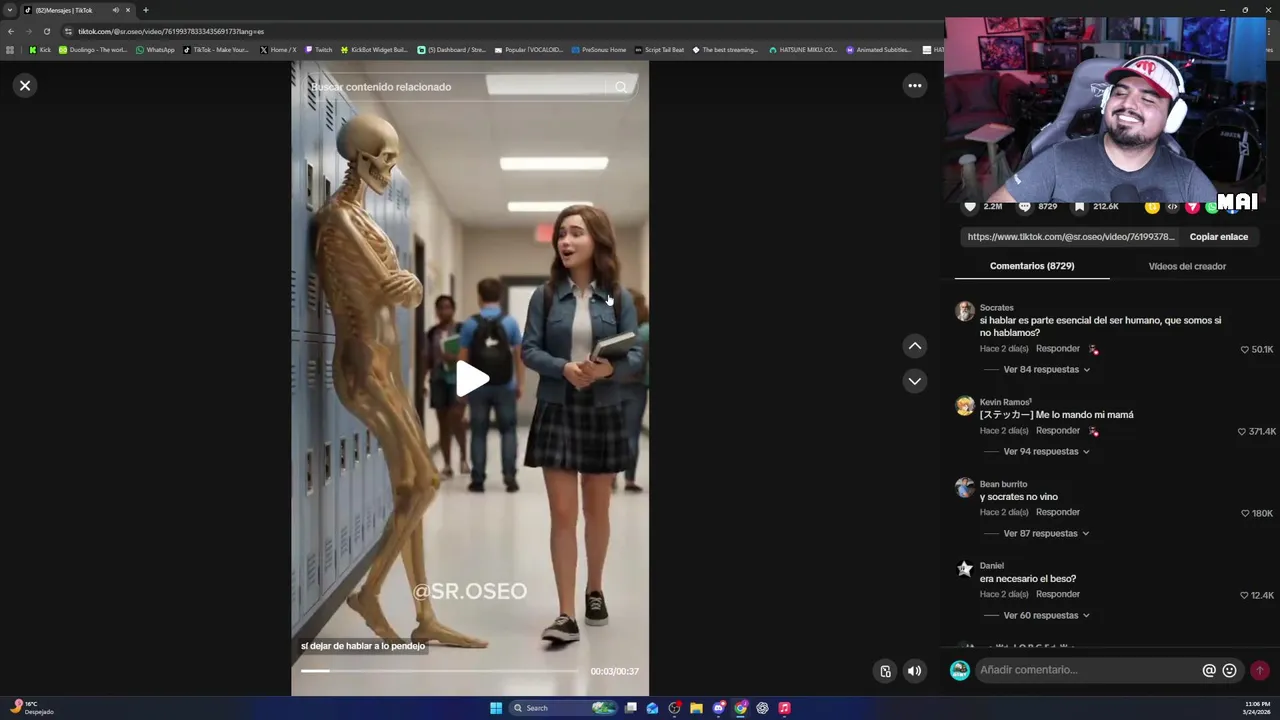Reply to Daniel's comment
The width and height of the screenshot is (1280, 720).
coord(1058,595)
